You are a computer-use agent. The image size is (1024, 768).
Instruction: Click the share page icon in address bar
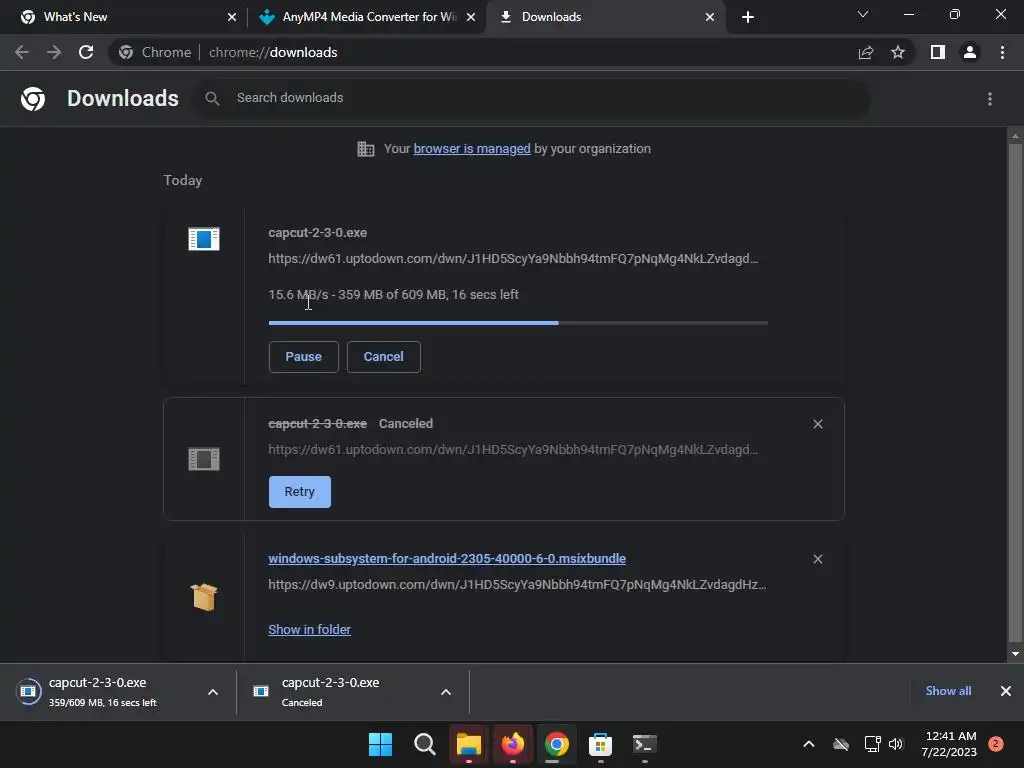(x=866, y=52)
